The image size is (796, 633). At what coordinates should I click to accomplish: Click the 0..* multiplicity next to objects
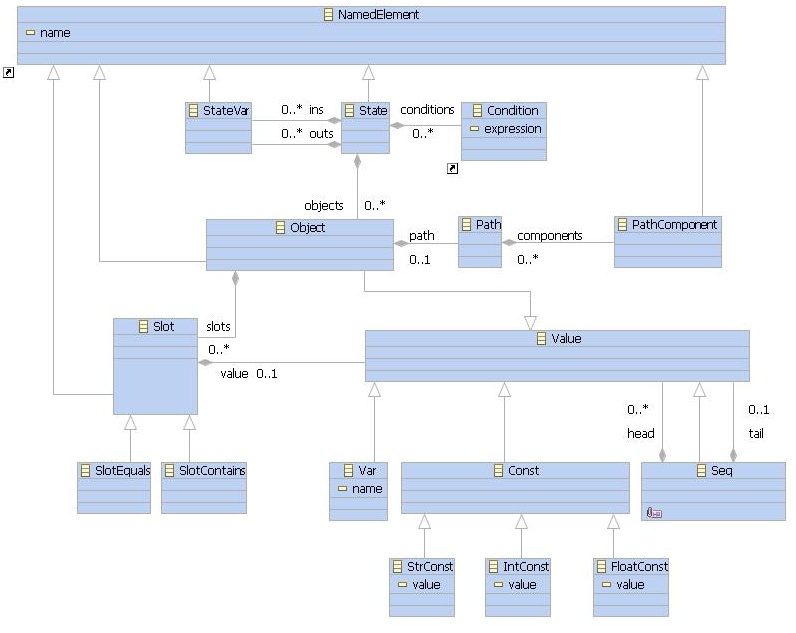(x=375, y=206)
